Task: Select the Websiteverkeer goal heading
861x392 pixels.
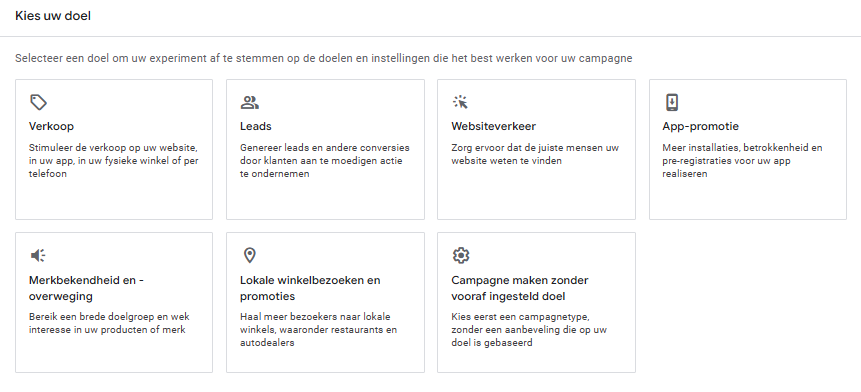Action: tap(494, 126)
